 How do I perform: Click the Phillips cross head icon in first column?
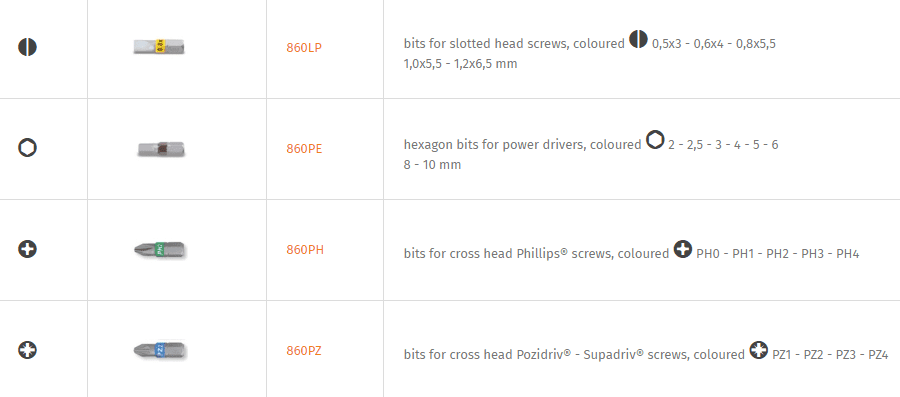[x=28, y=249]
